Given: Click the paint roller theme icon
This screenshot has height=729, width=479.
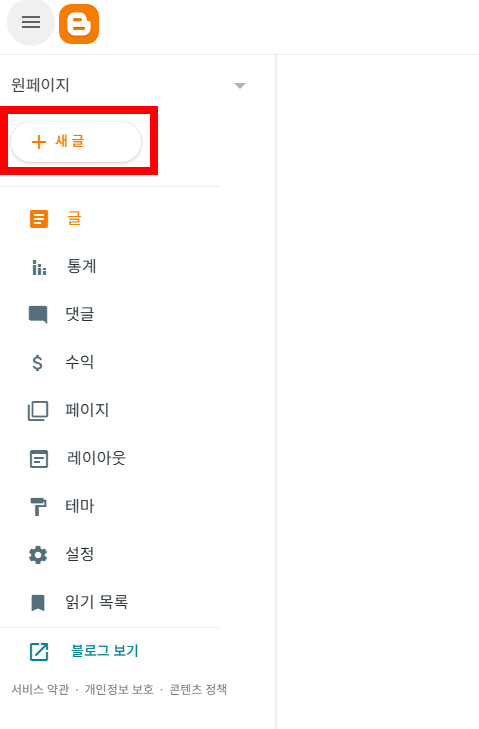Looking at the screenshot, I should (x=38, y=507).
